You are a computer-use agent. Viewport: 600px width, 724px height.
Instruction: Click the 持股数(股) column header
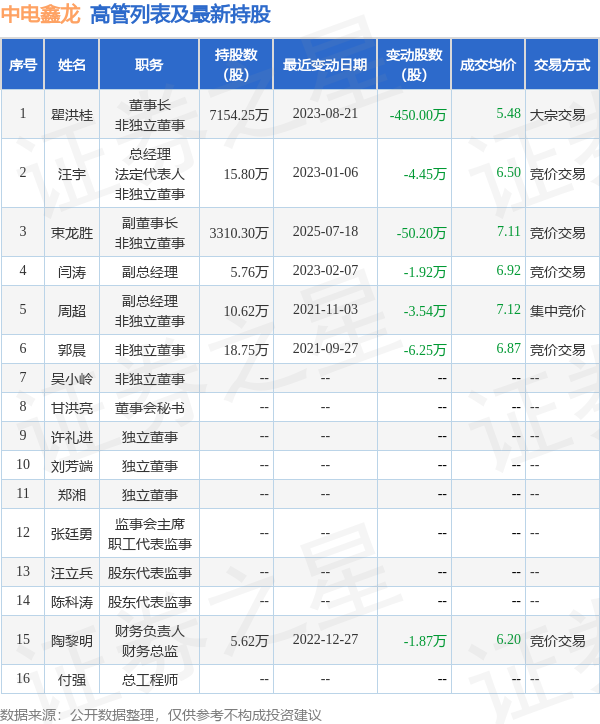(x=236, y=65)
